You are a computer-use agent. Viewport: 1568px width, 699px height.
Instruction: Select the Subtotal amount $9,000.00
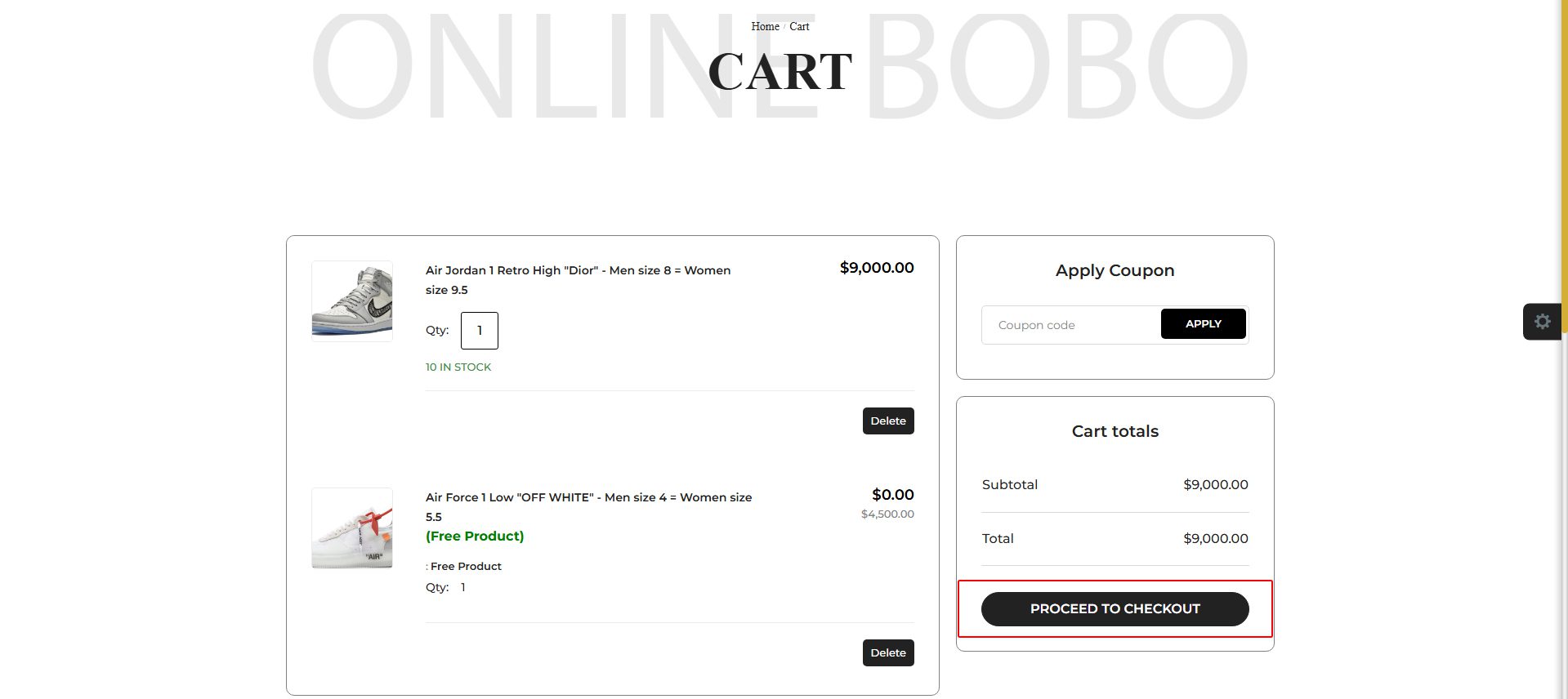pos(1216,485)
